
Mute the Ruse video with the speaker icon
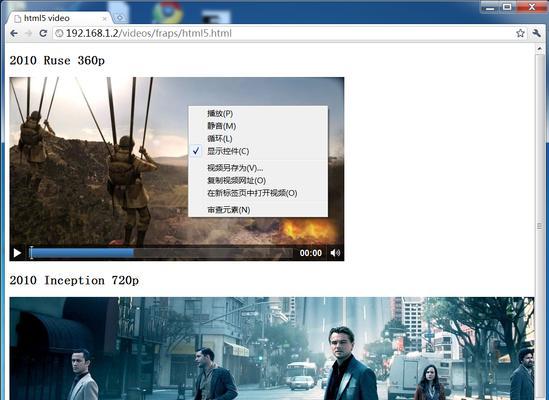pos(335,253)
